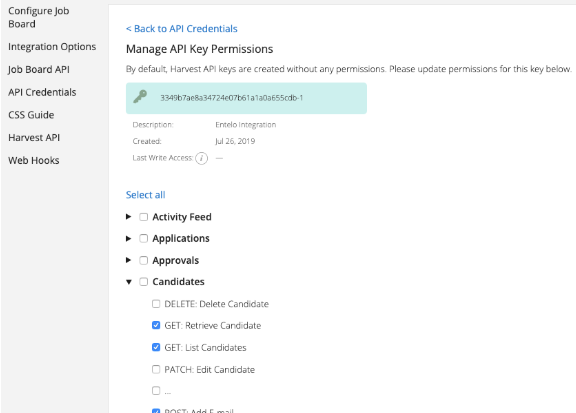Click the Candidates label

[x=178, y=282]
